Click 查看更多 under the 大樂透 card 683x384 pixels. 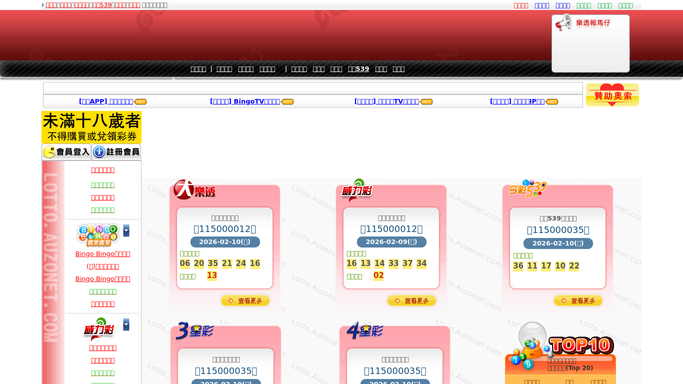pos(245,301)
